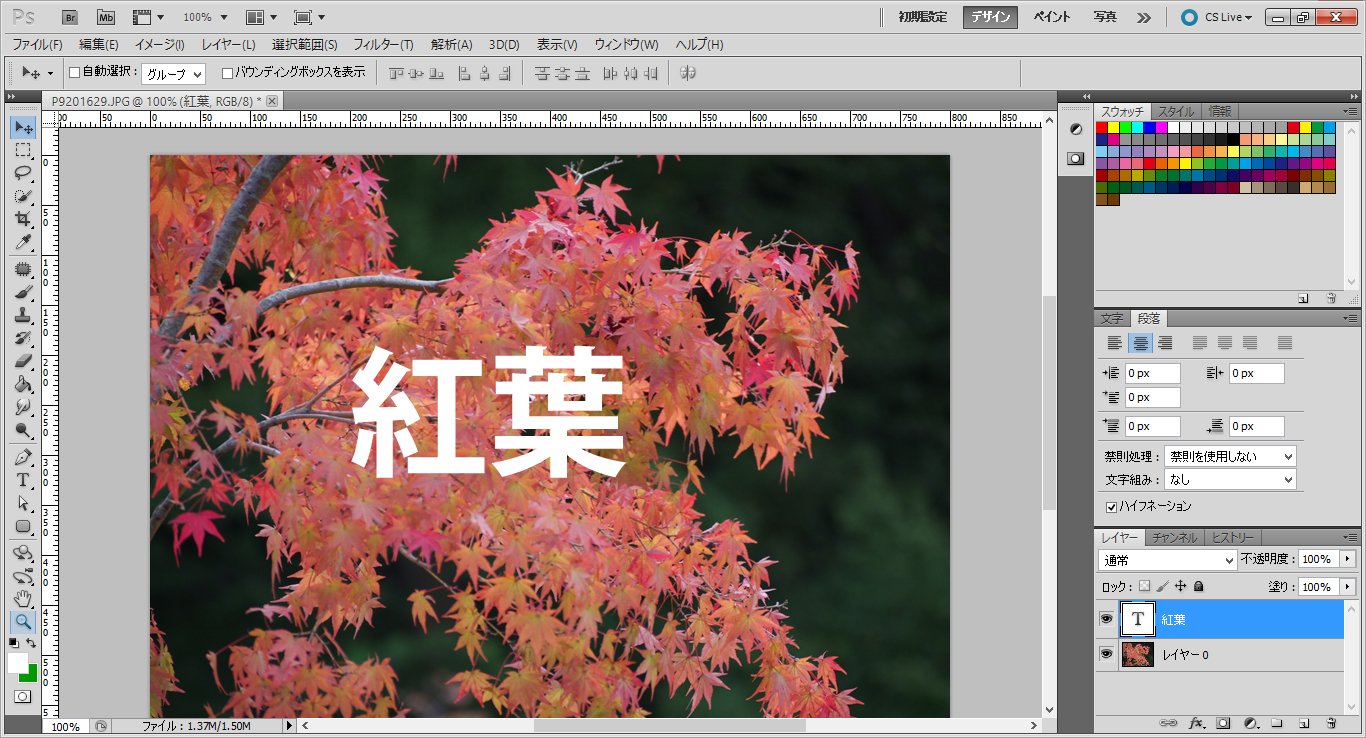Image resolution: width=1366 pixels, height=738 pixels.
Task: Select the Clone Stamp tool
Action: coord(23,316)
